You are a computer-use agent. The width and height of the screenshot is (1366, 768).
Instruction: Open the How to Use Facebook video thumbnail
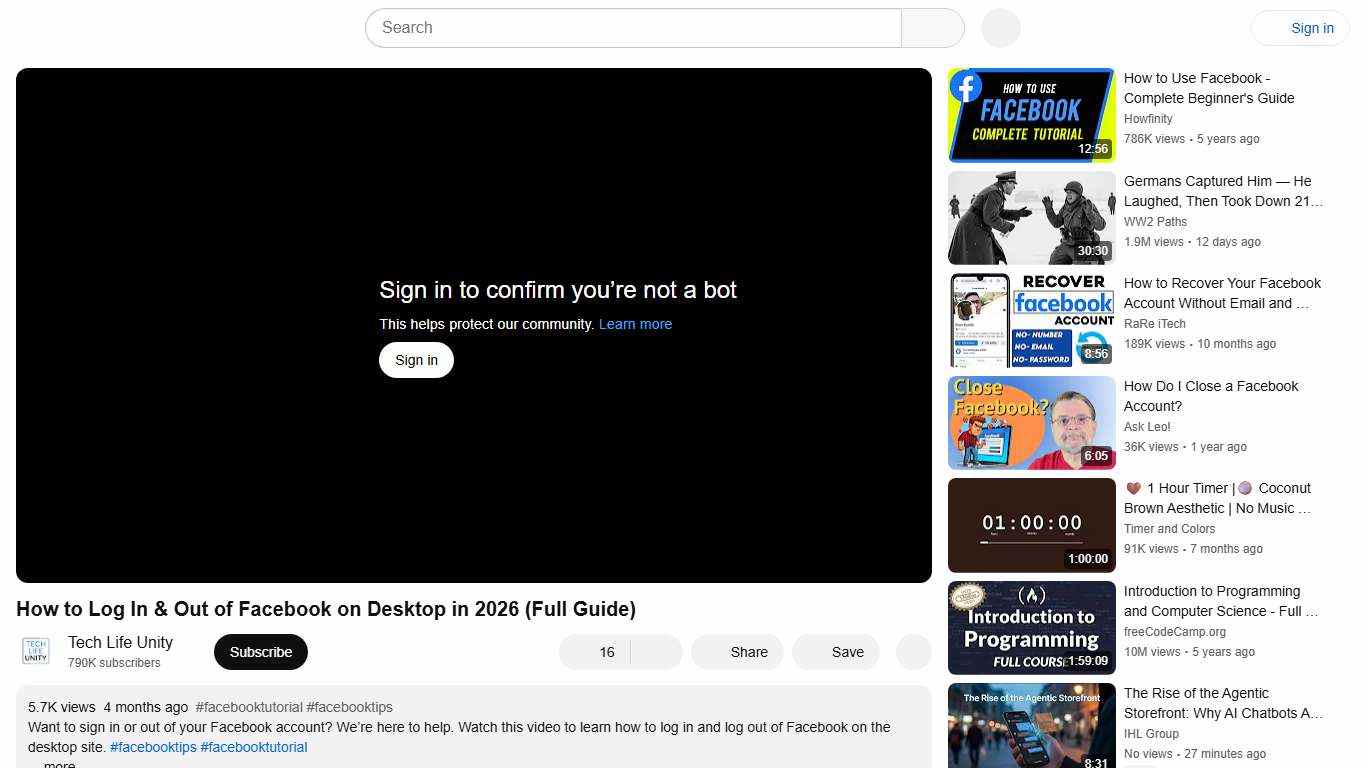click(x=1031, y=114)
